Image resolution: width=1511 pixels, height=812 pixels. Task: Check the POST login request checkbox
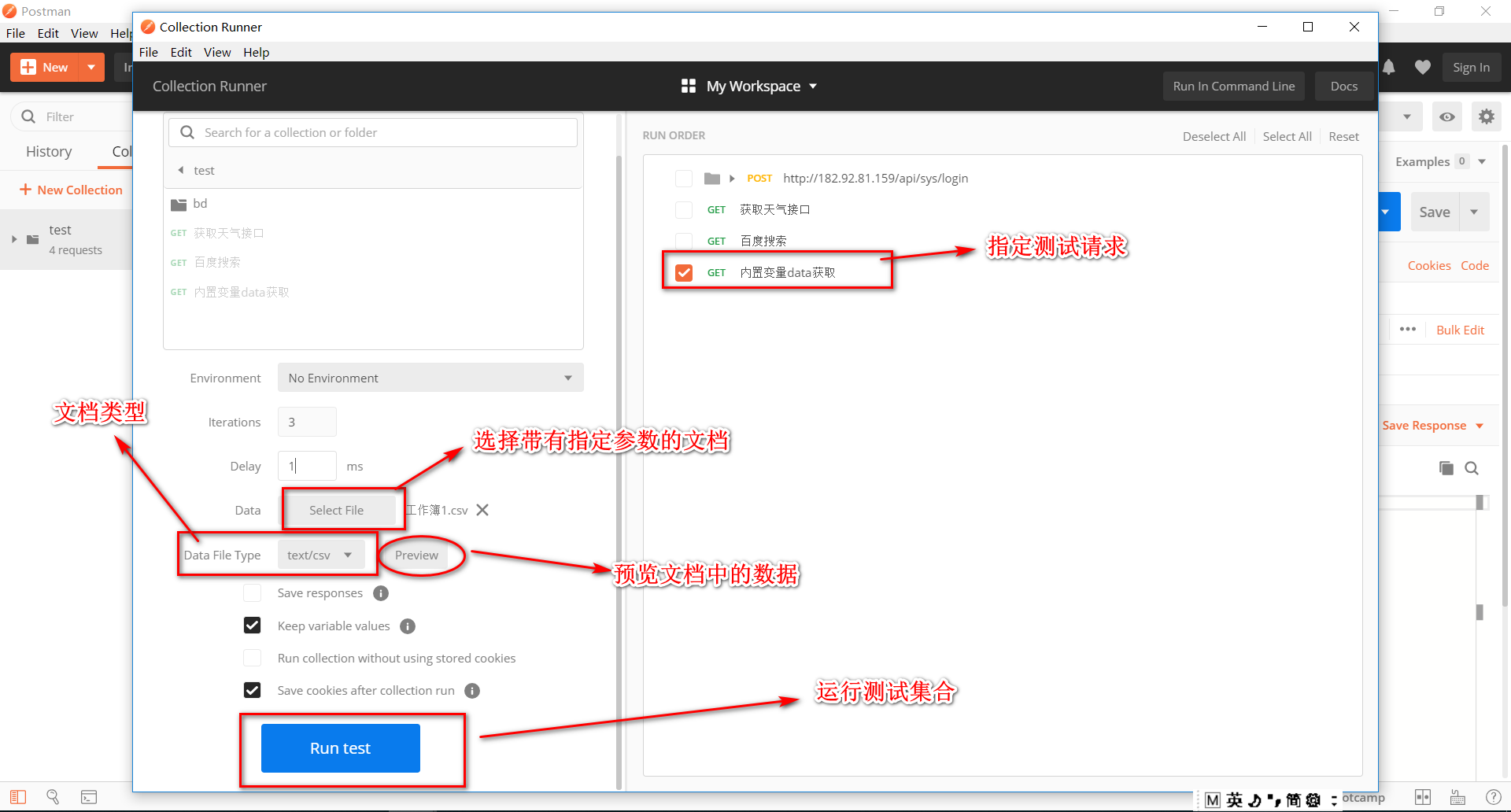tap(684, 179)
